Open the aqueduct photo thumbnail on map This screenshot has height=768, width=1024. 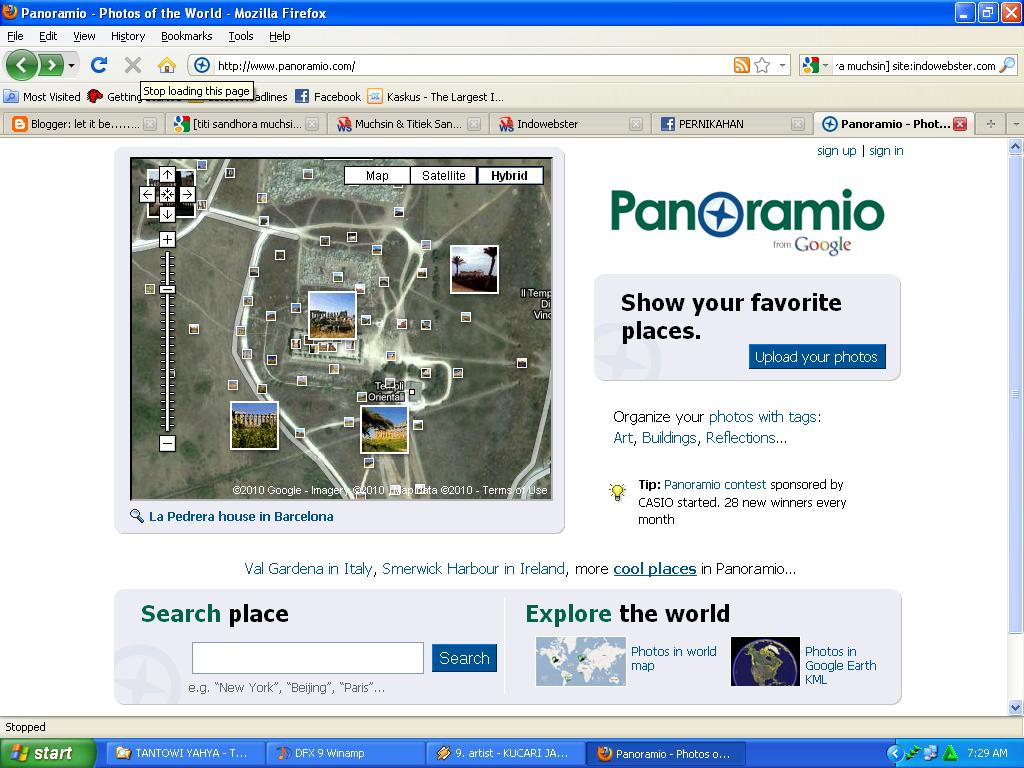pyautogui.click(x=255, y=426)
